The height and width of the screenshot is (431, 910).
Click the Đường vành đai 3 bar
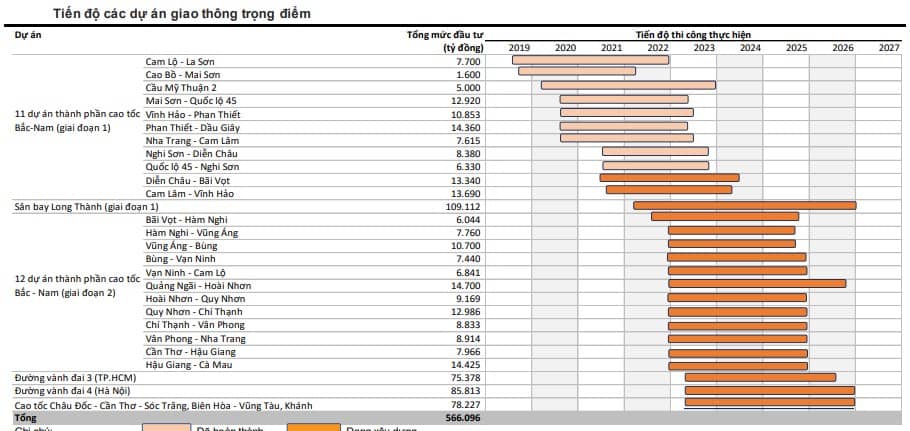pyautogui.click(x=760, y=377)
